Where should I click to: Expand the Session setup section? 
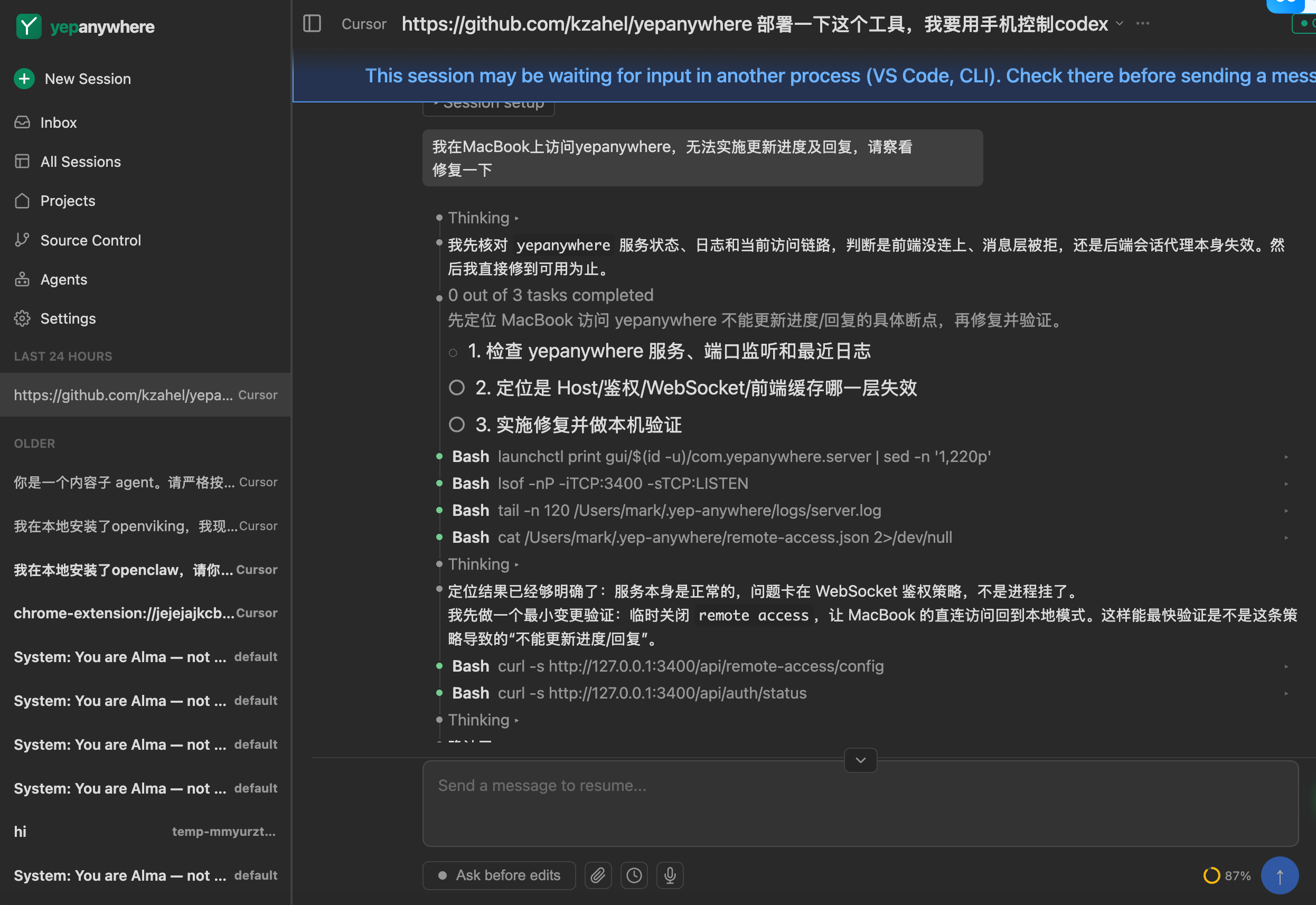point(488,108)
